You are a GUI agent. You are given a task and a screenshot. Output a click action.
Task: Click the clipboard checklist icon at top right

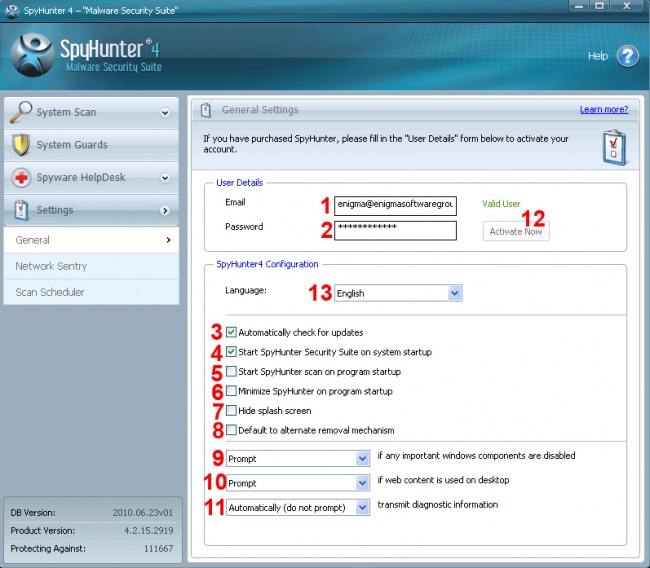tap(612, 146)
